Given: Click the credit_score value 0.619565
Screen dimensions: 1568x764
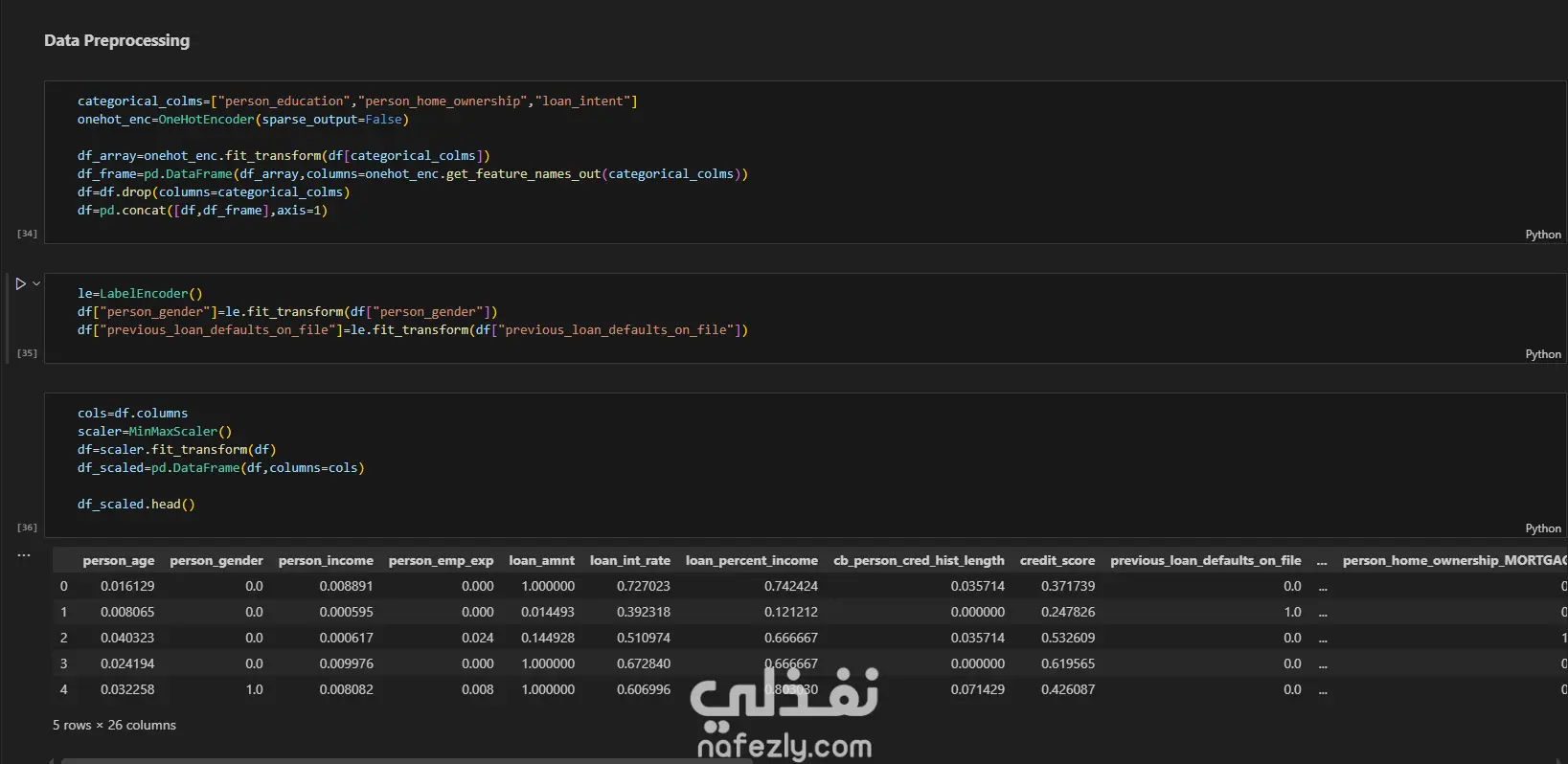Looking at the screenshot, I should [x=1068, y=663].
